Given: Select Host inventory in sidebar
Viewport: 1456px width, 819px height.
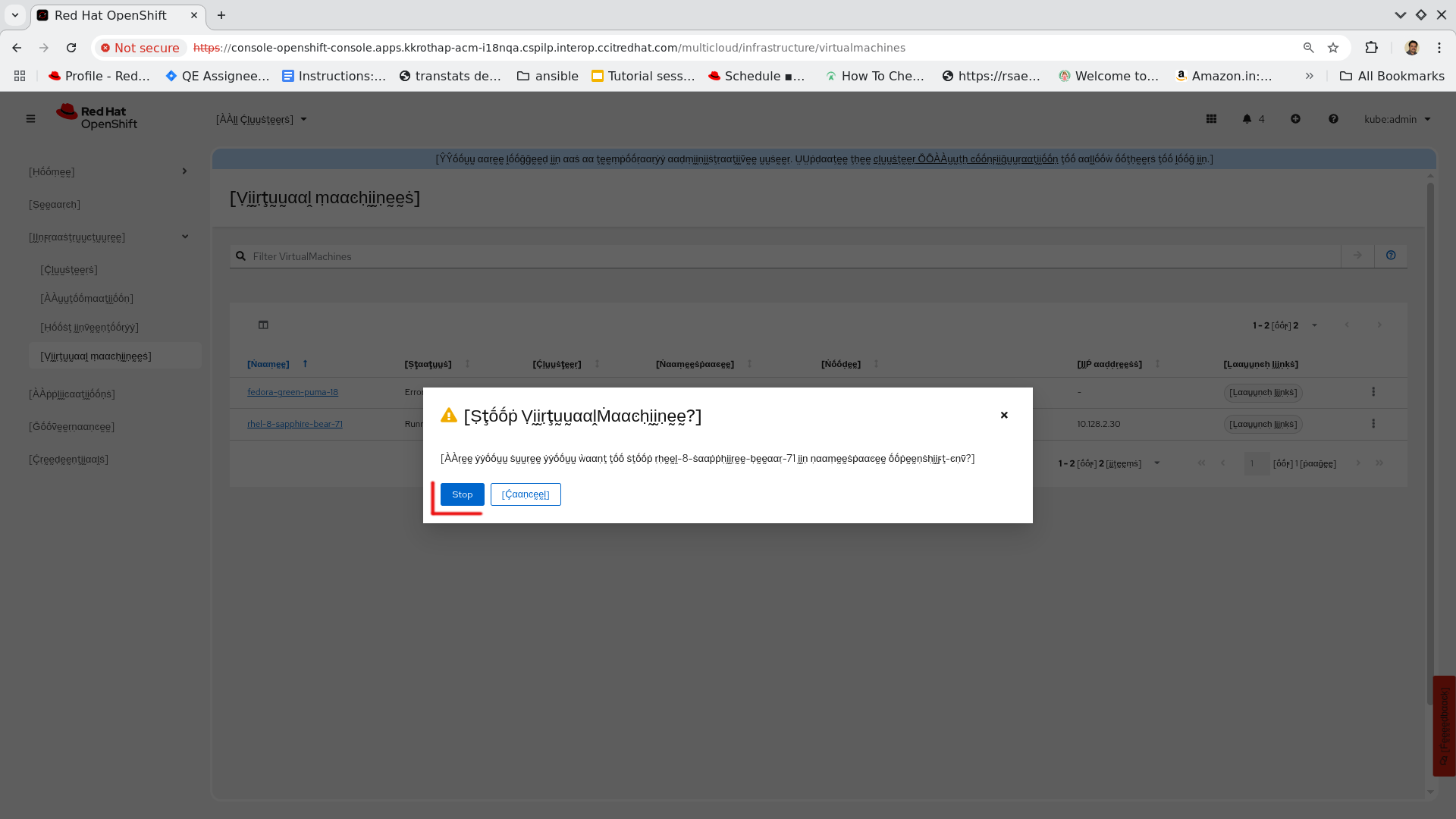Looking at the screenshot, I should click(x=89, y=328).
